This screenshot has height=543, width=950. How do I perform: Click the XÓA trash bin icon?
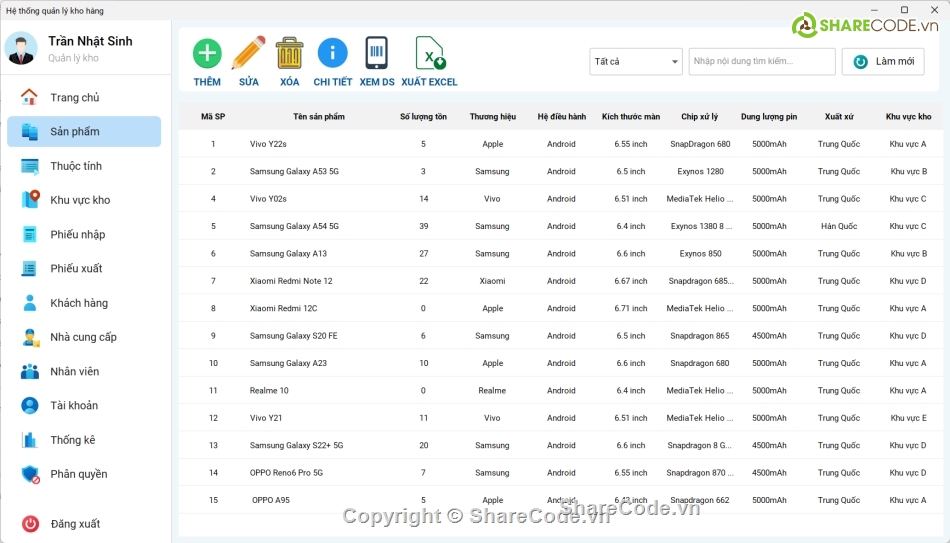(x=290, y=53)
